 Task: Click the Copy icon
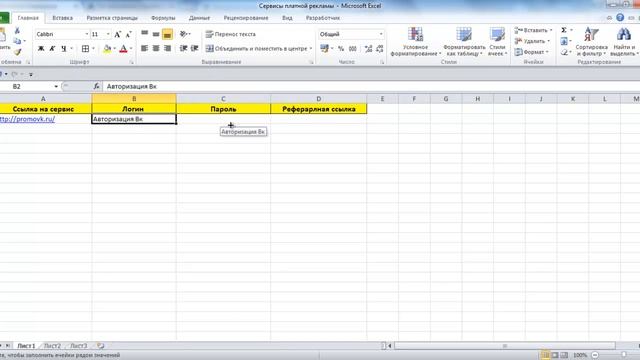click(17, 41)
